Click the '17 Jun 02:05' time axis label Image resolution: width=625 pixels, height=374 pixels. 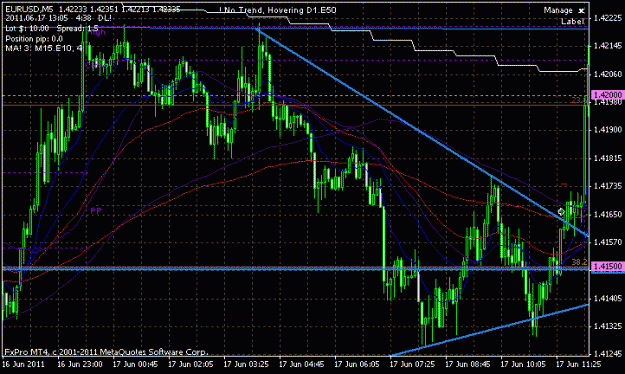point(191,364)
